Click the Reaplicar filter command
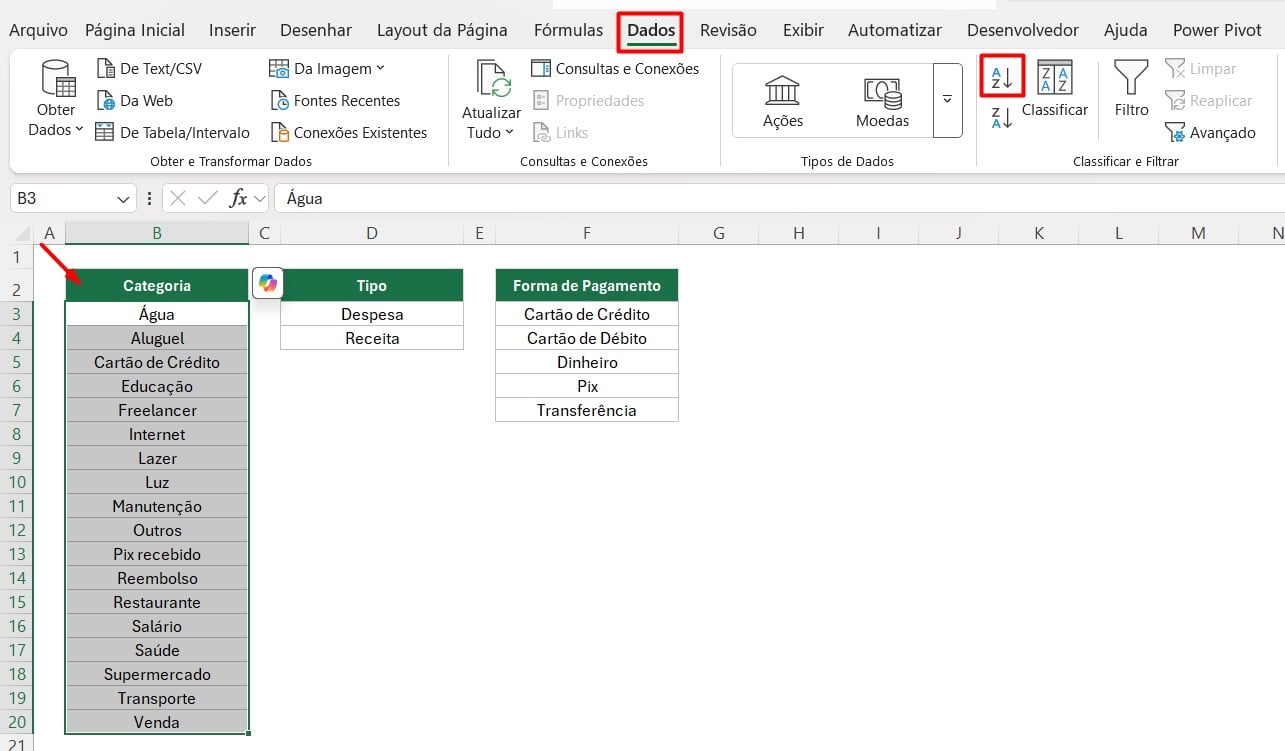This screenshot has width=1285, height=751. pos(1209,101)
